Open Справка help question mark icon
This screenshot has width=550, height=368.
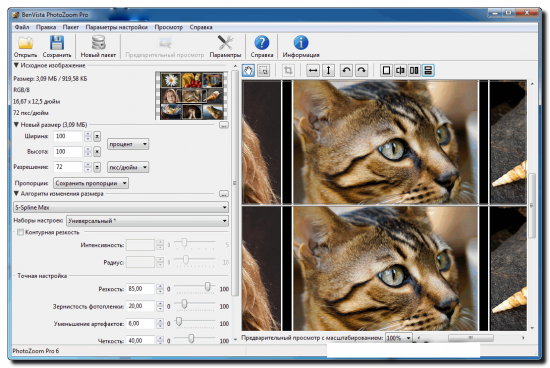tap(262, 43)
